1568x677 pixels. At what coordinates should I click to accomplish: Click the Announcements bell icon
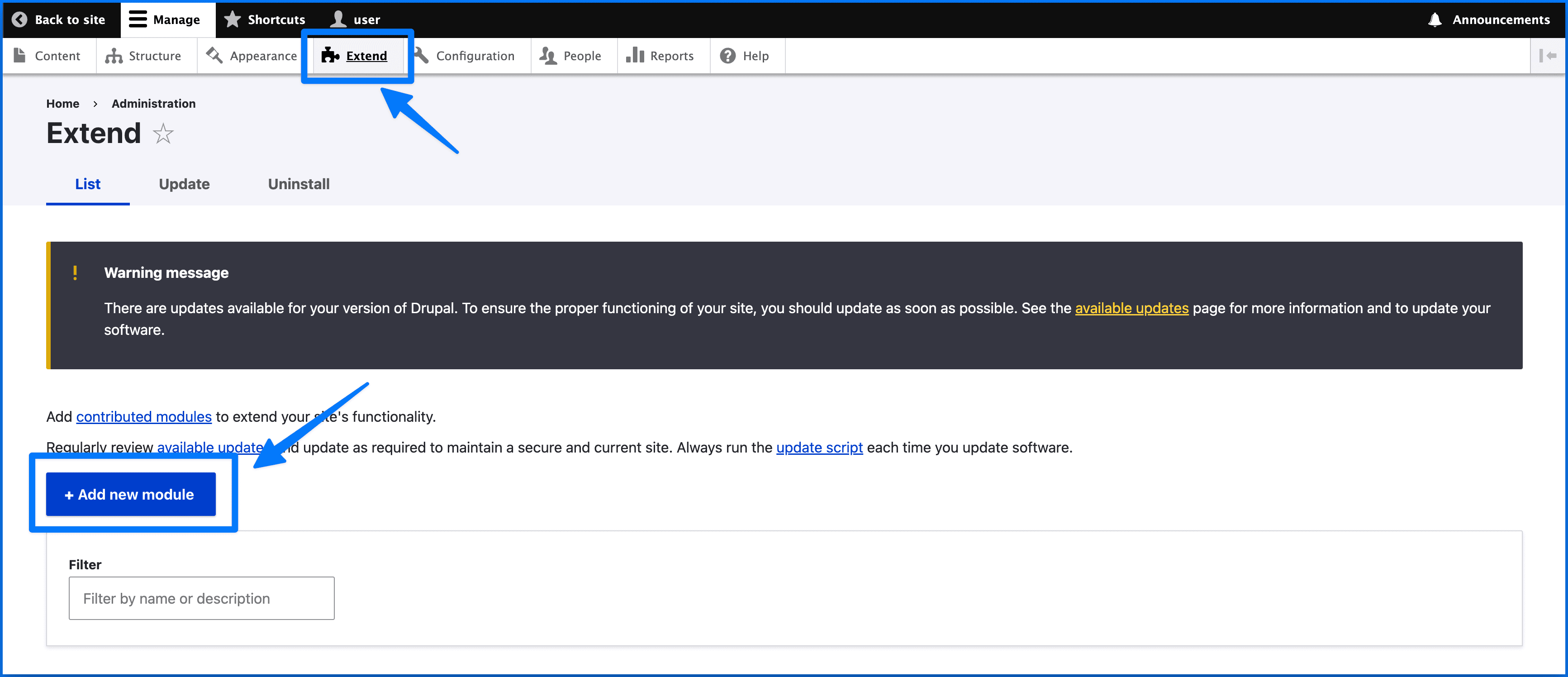point(1435,19)
